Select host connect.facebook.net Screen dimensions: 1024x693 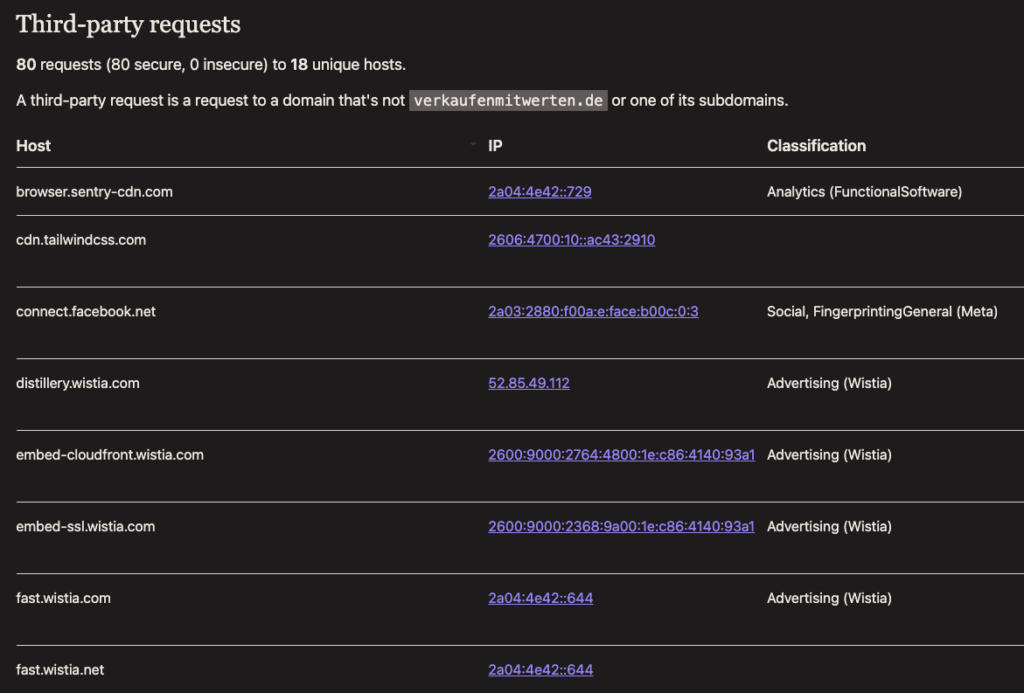86,312
